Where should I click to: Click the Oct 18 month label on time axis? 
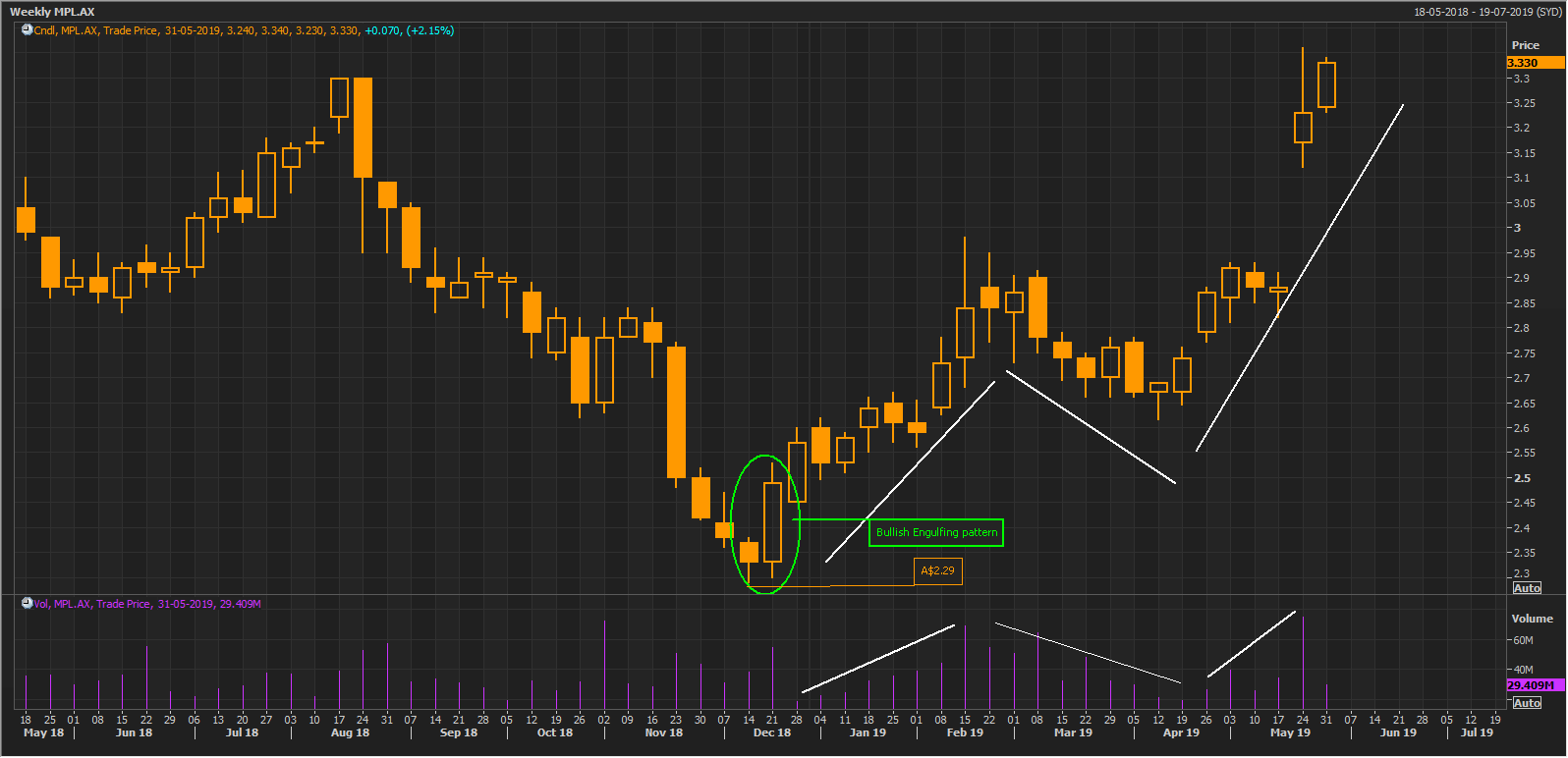[555, 732]
